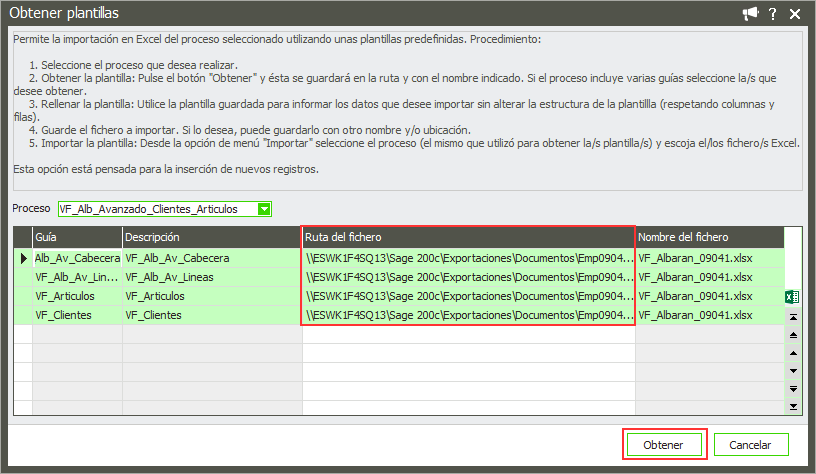Image resolution: width=816 pixels, height=474 pixels.
Task: Click the VF_Clientes guide cell
Action: 77,315
